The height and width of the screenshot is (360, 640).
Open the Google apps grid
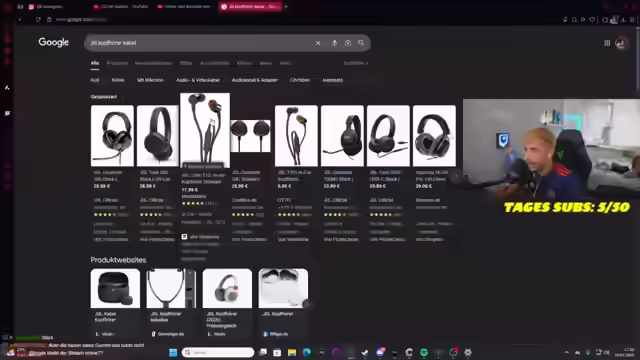click(x=607, y=43)
